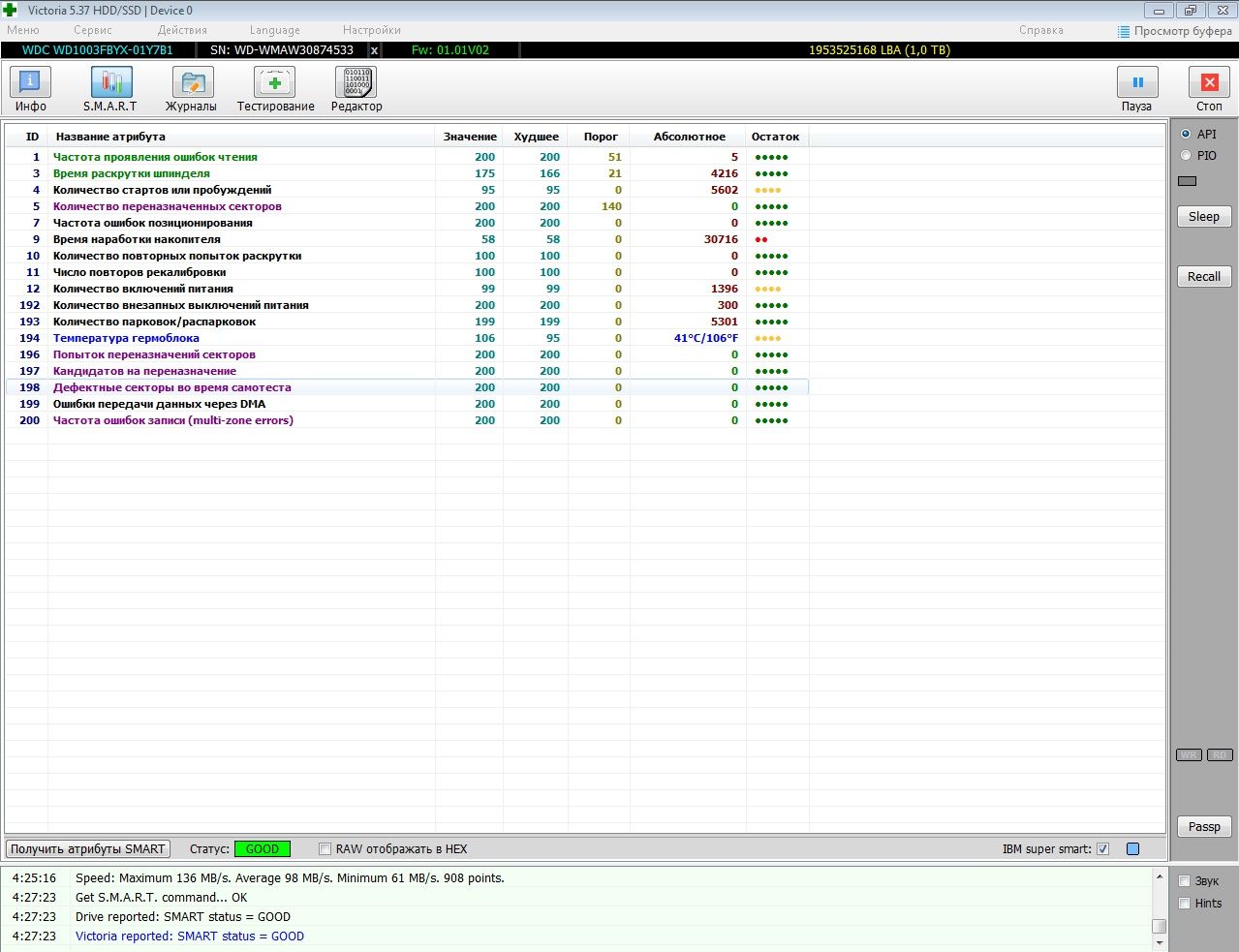1239x952 pixels.
Task: Select row Частота проявления ошибок чтения
Action: point(407,157)
